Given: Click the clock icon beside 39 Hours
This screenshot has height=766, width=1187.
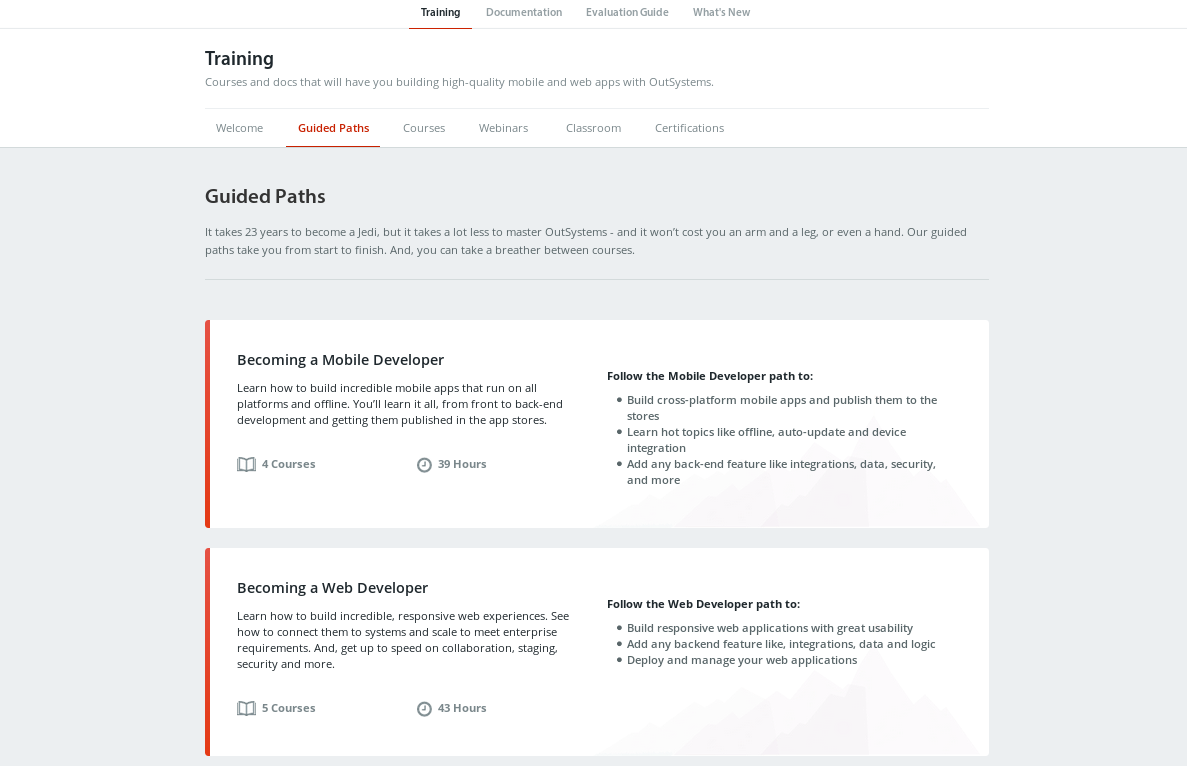Looking at the screenshot, I should (424, 465).
